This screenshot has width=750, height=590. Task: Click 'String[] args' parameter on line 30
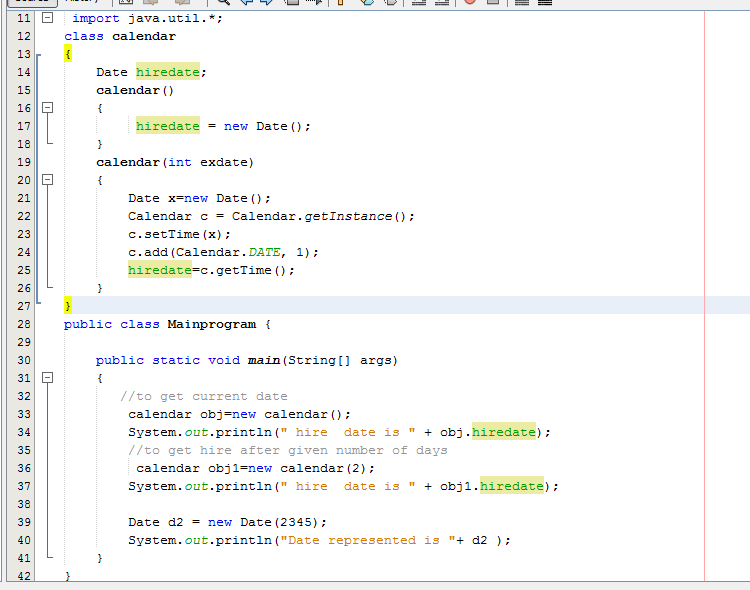(339, 360)
